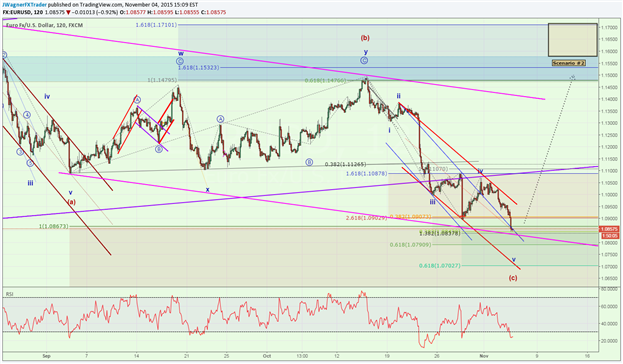
Task: Click the 1.10000 price axis label
Action: [609, 195]
